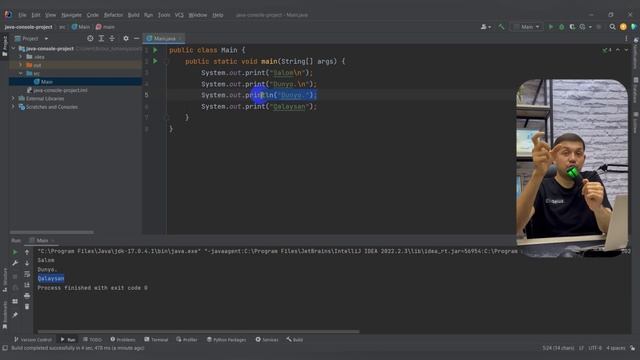Toggle the Project side tool window stripe

click(4, 46)
